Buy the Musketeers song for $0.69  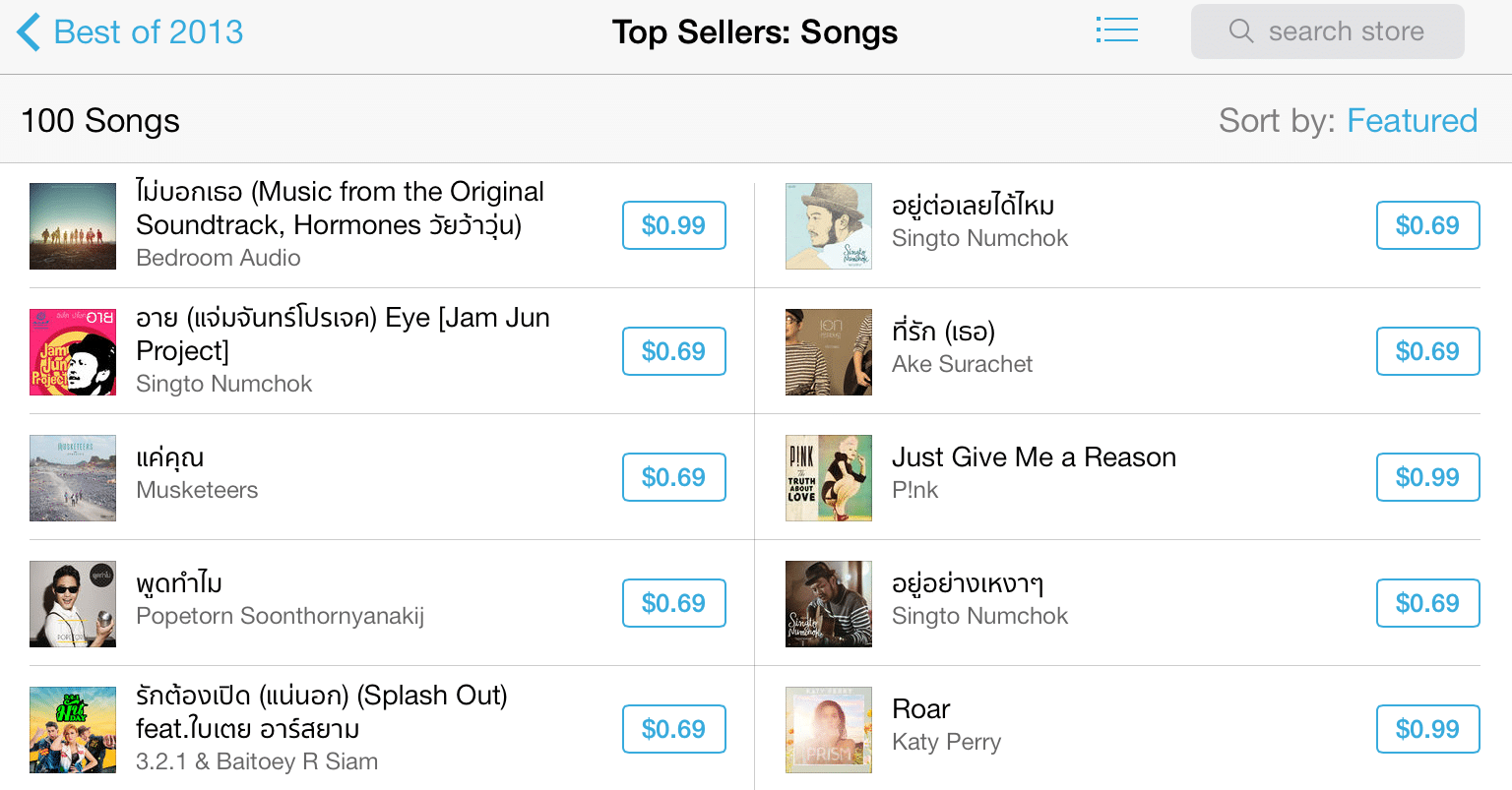673,477
